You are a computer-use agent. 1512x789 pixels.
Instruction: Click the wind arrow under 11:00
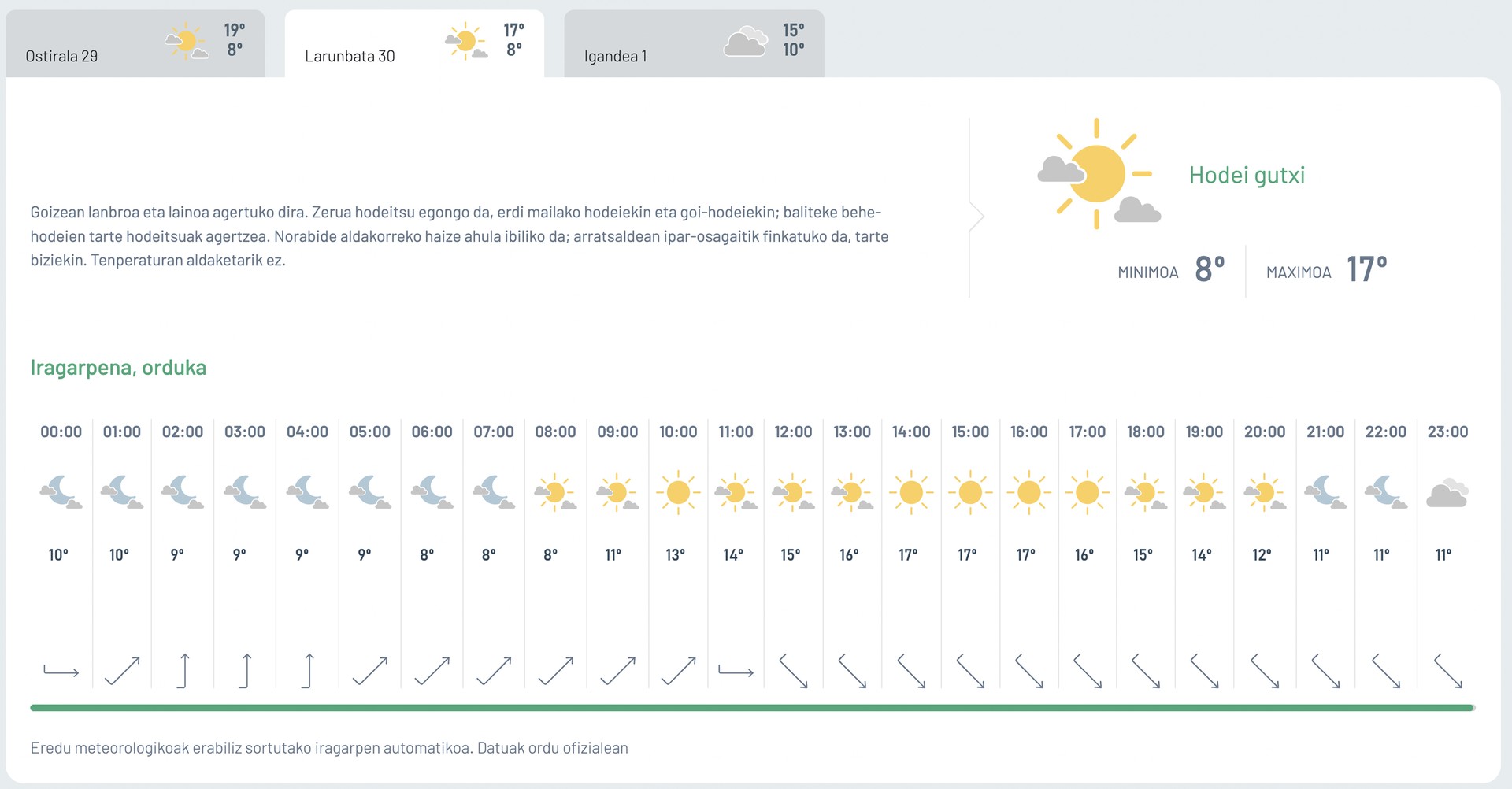click(x=736, y=672)
